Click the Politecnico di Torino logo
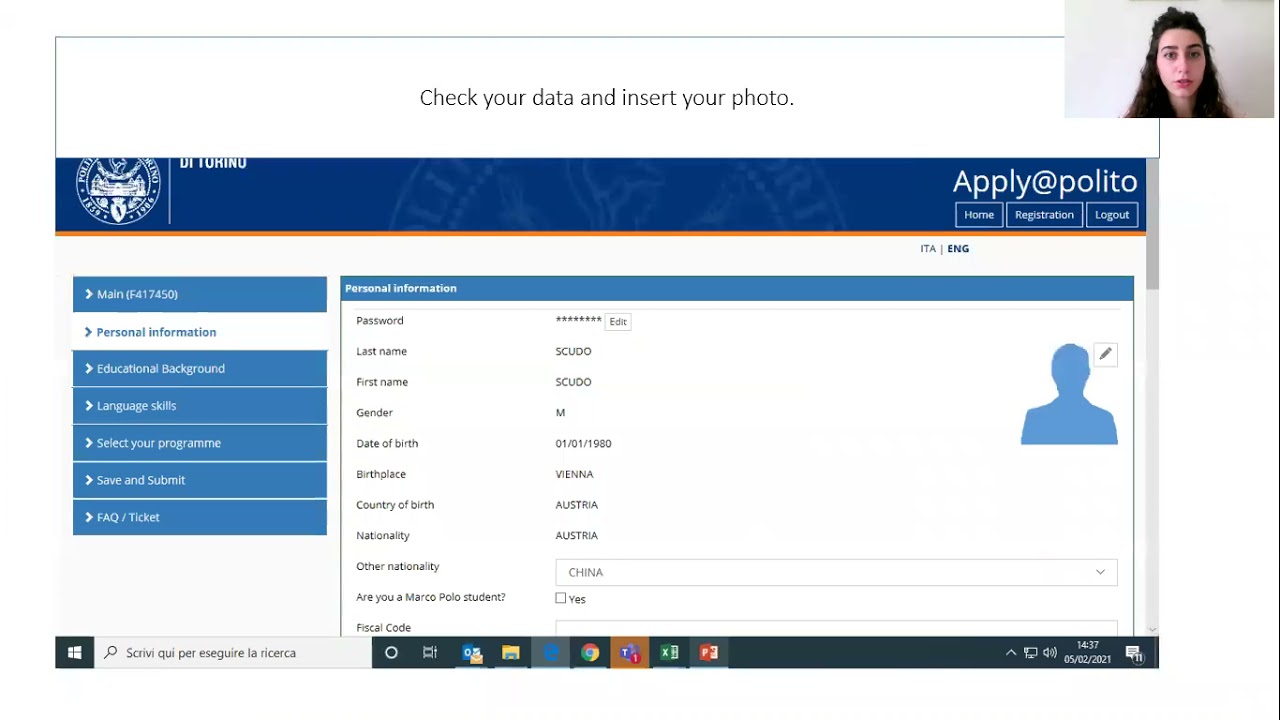Image resolution: width=1280 pixels, height=720 pixels. click(x=119, y=190)
